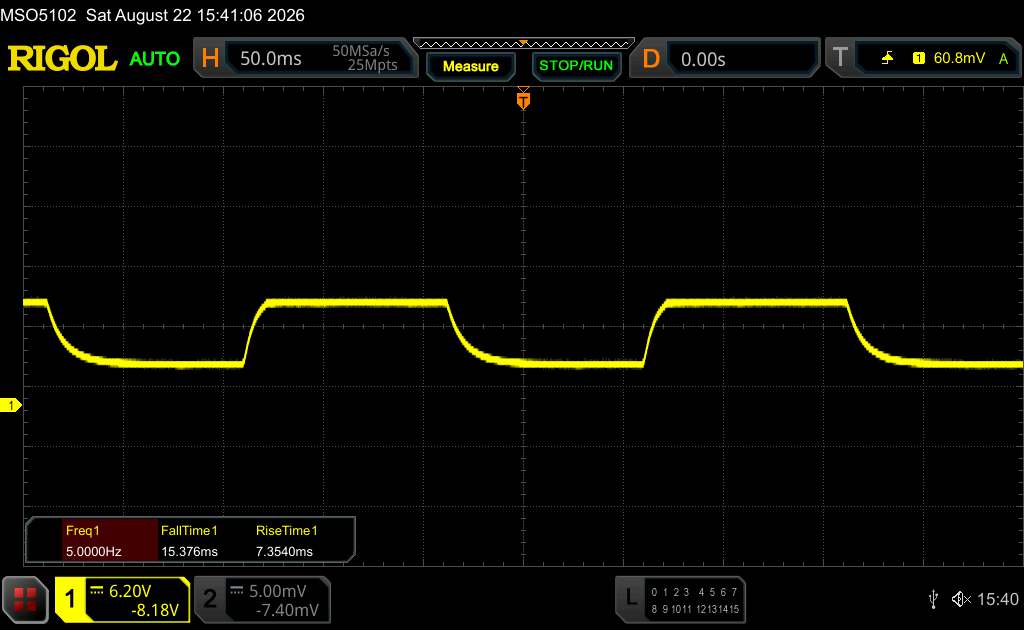Click the STOP/RUN button
The width and height of the screenshot is (1024, 630).
point(576,65)
